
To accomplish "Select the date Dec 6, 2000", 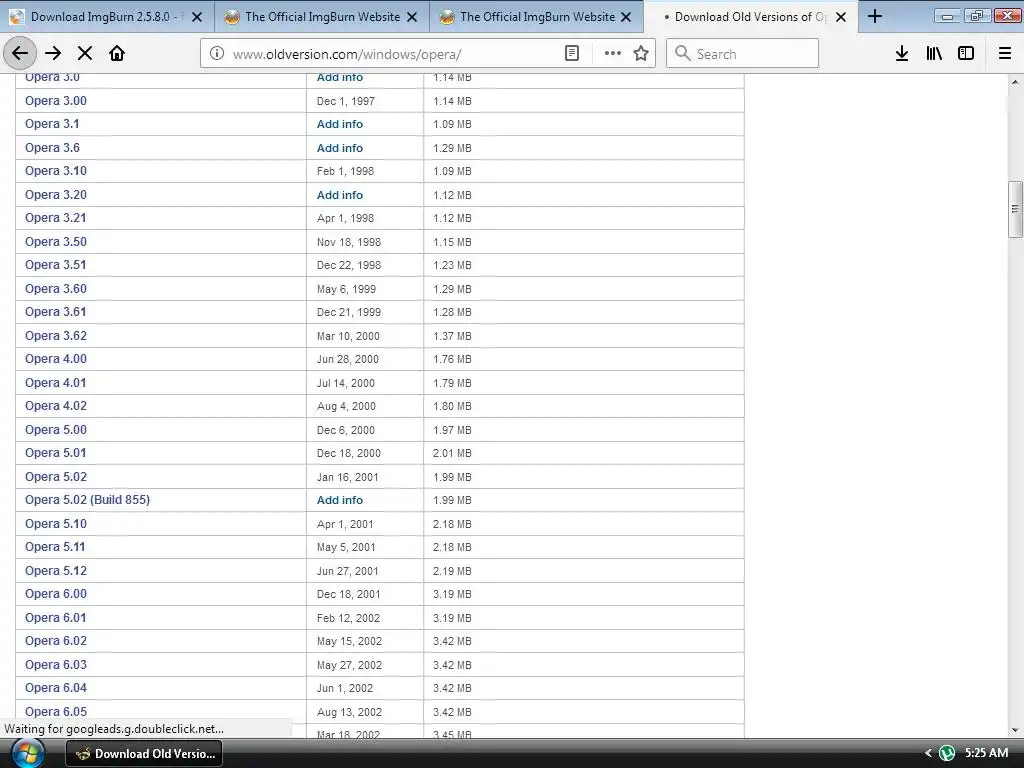I will [345, 430].
